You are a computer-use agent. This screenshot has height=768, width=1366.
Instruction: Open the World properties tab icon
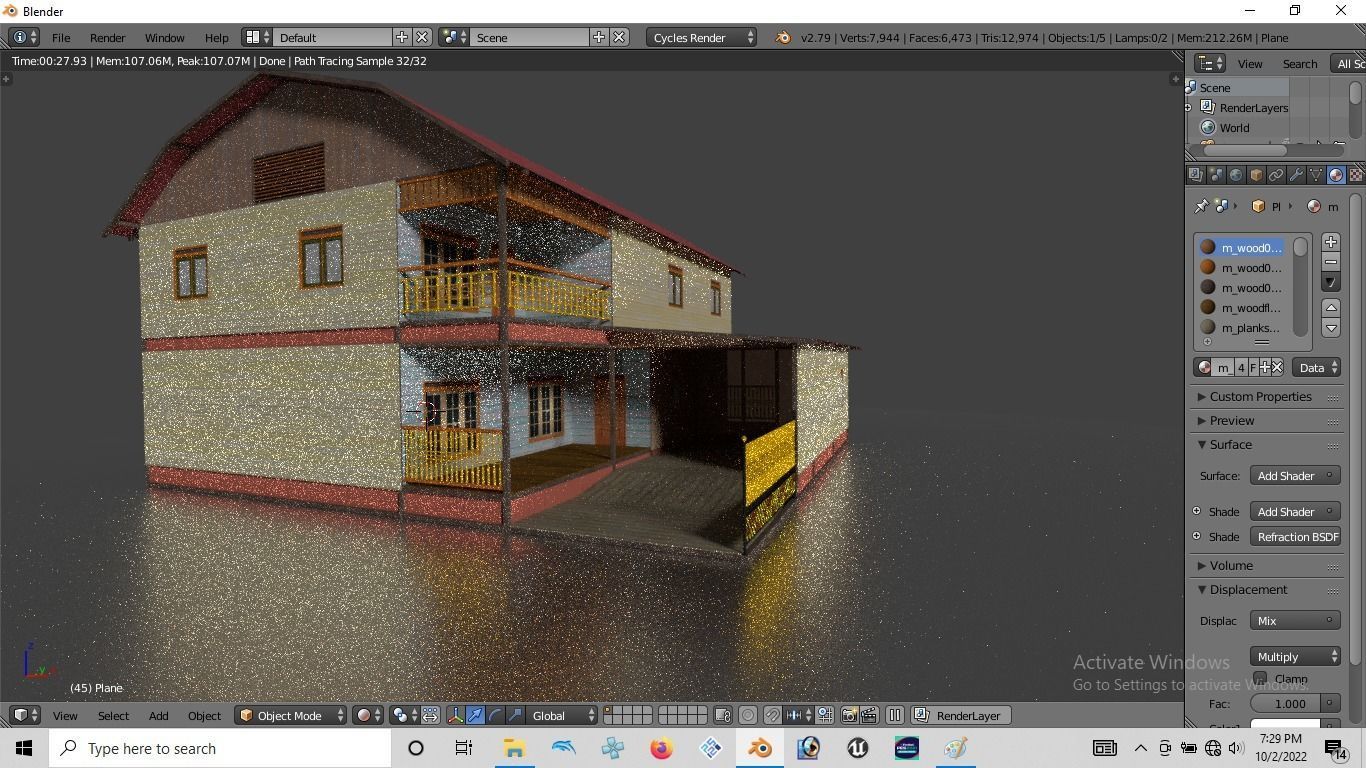[x=1236, y=175]
